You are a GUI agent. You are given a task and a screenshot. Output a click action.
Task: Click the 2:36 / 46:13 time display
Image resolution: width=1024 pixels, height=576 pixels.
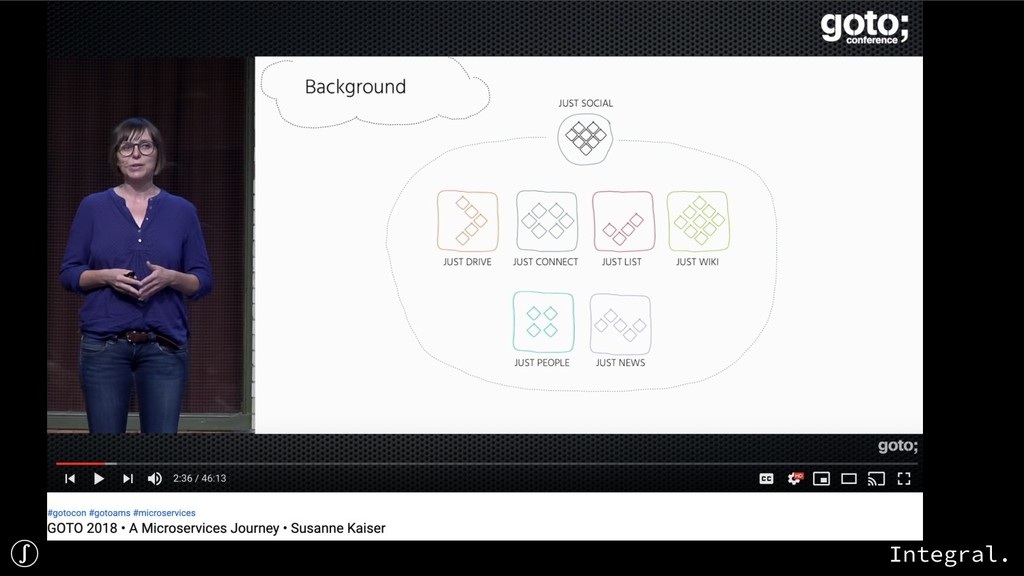pyautogui.click(x=199, y=479)
